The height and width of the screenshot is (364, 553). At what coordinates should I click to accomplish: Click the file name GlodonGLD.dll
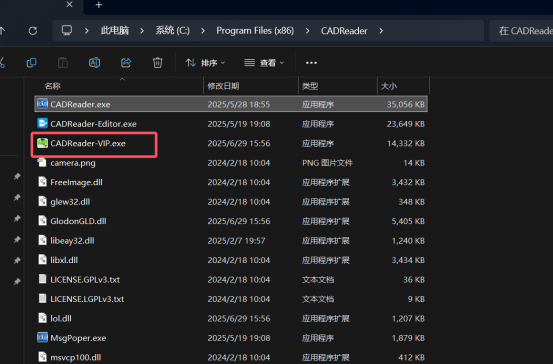78,221
